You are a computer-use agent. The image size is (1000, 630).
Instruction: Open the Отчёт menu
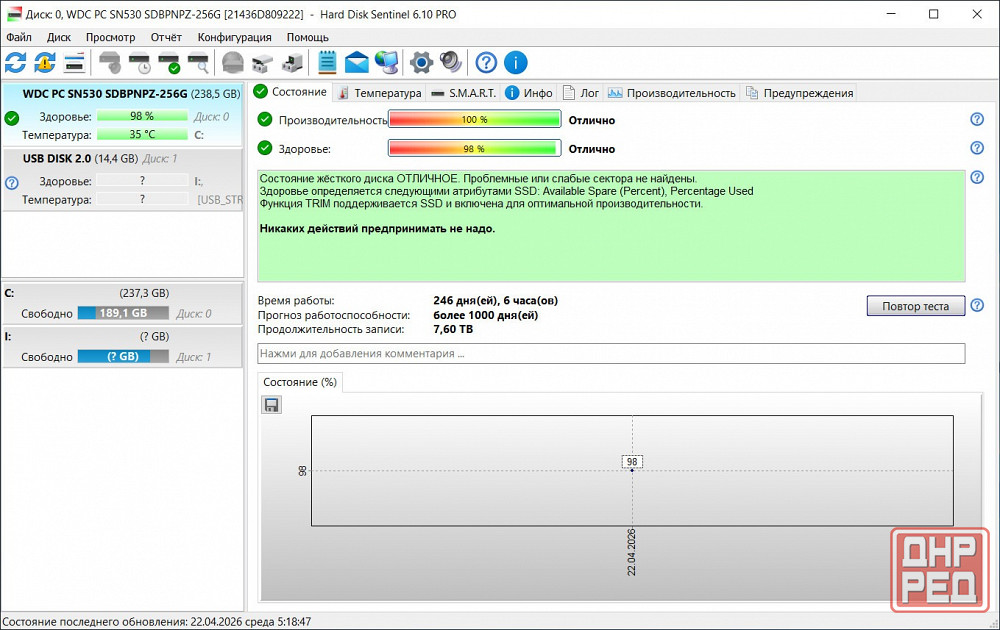coord(166,37)
